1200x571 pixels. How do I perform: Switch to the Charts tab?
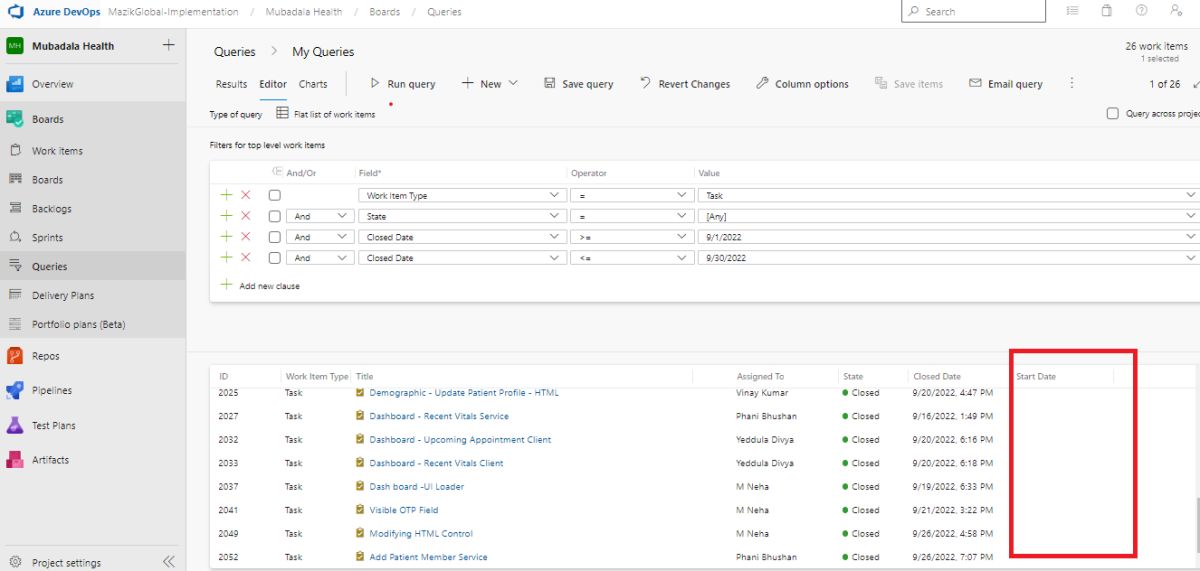tap(313, 84)
